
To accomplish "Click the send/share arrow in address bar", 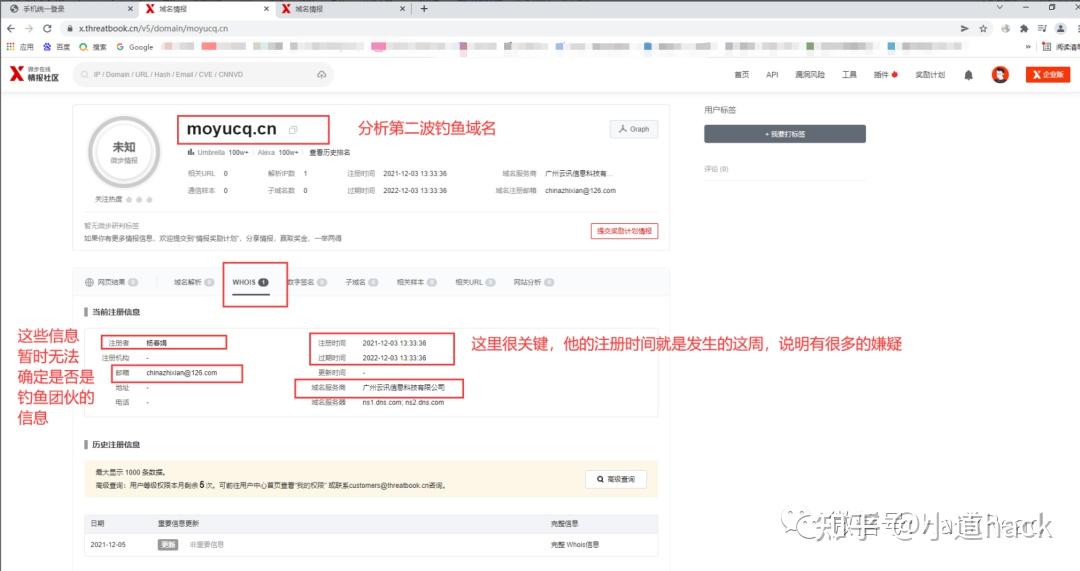I will (964, 28).
